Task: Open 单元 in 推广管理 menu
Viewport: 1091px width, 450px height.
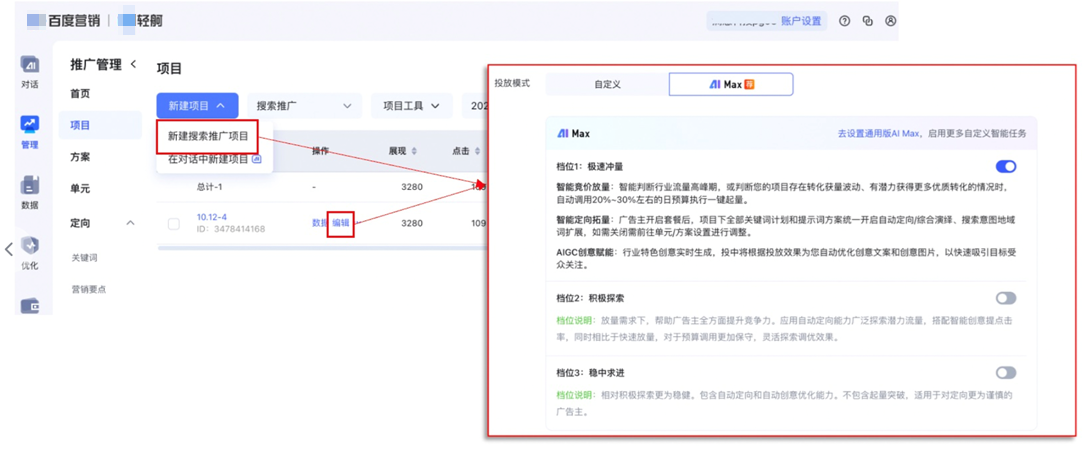Action: tap(80, 188)
